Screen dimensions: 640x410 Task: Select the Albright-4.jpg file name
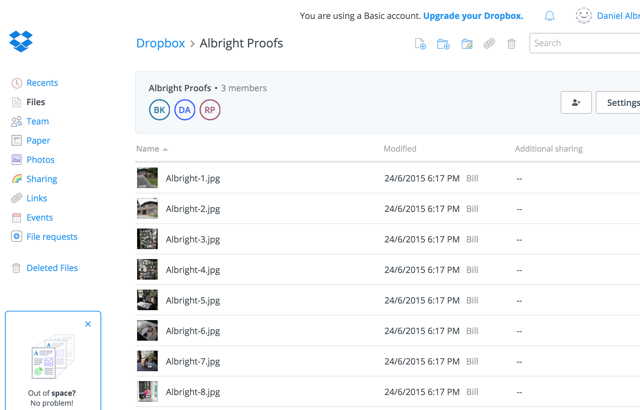click(193, 270)
